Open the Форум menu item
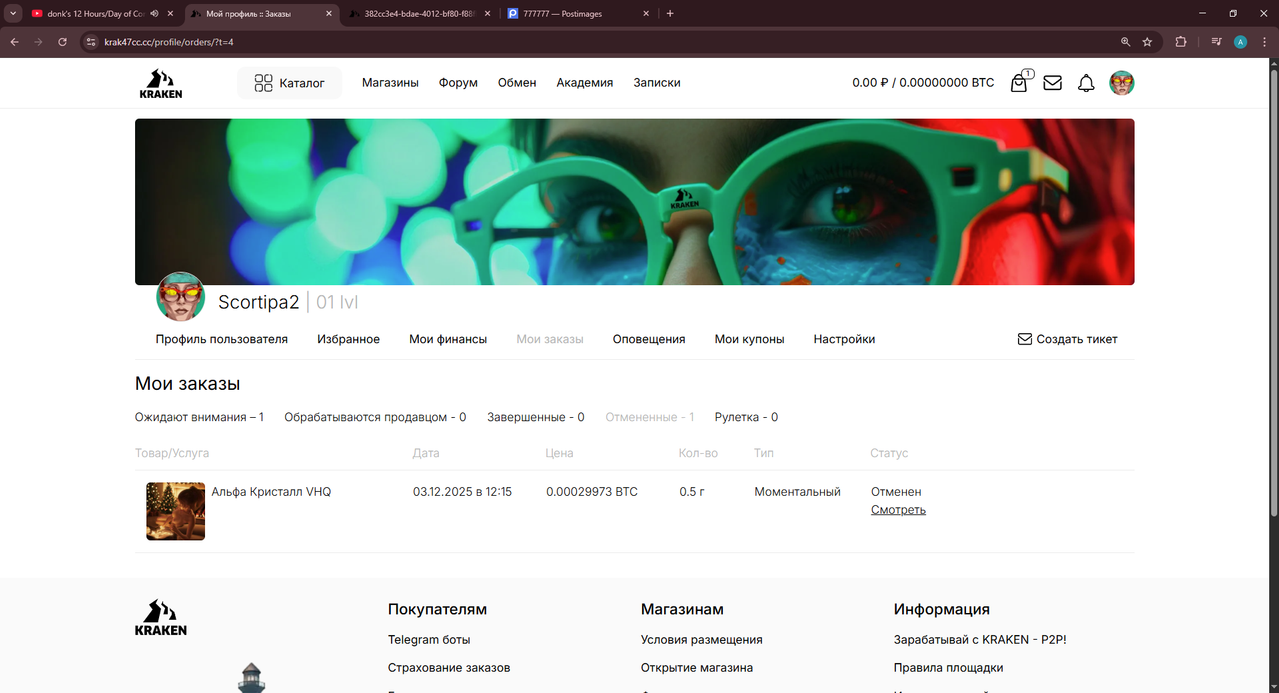 tap(458, 83)
